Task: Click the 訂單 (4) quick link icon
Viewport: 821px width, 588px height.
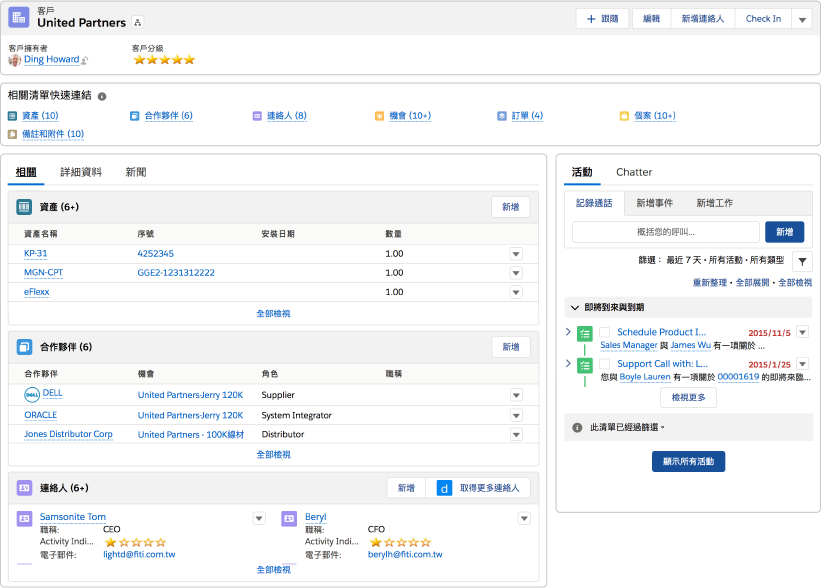Action: [x=502, y=116]
